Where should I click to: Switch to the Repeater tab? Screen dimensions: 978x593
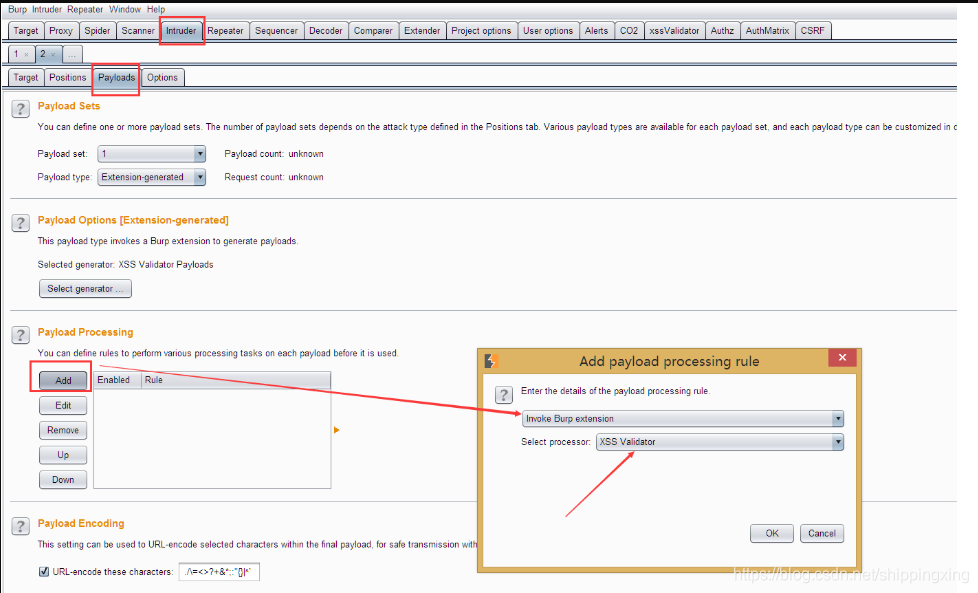click(x=225, y=31)
